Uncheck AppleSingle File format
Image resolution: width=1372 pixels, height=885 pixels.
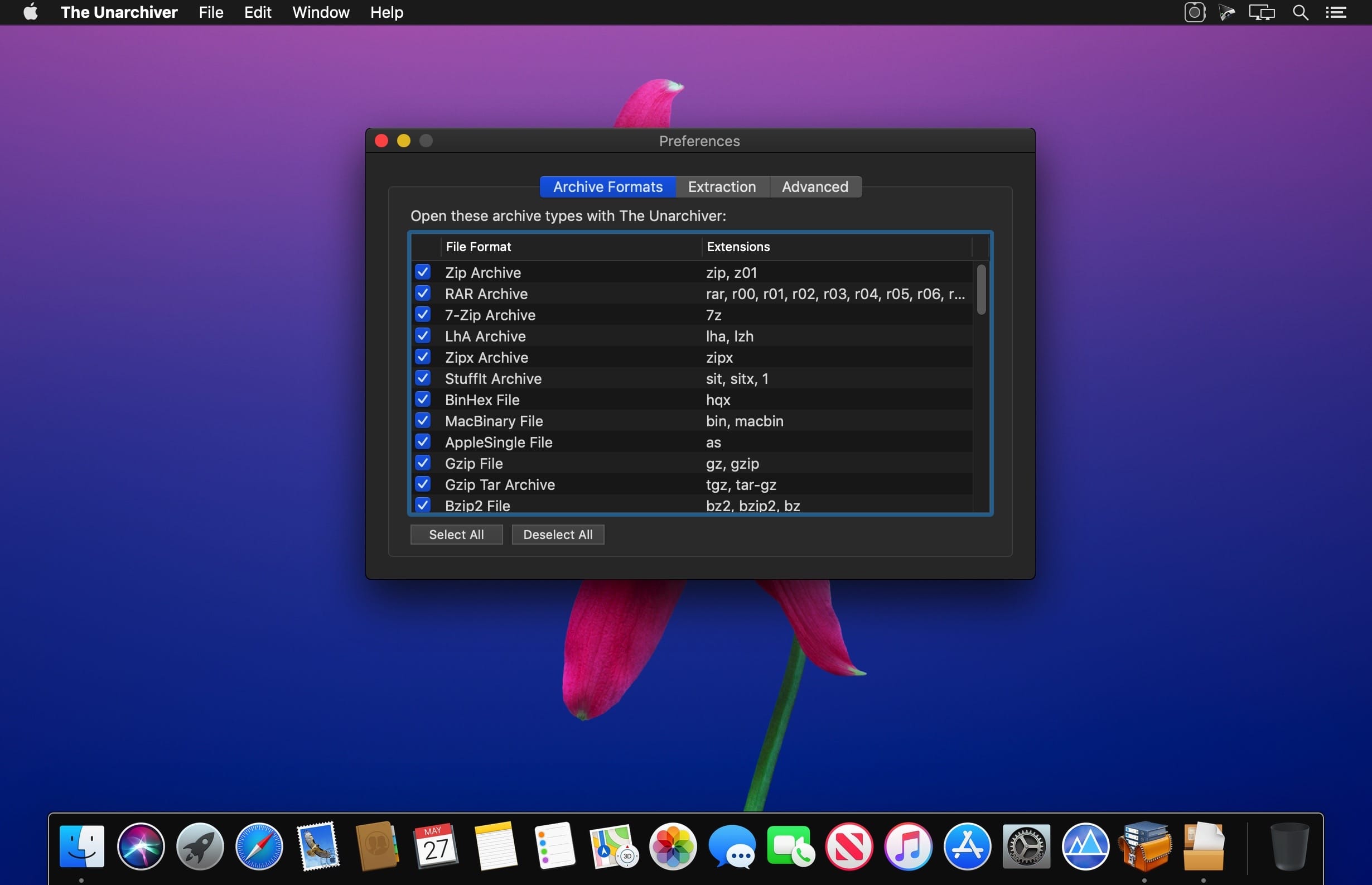(423, 442)
